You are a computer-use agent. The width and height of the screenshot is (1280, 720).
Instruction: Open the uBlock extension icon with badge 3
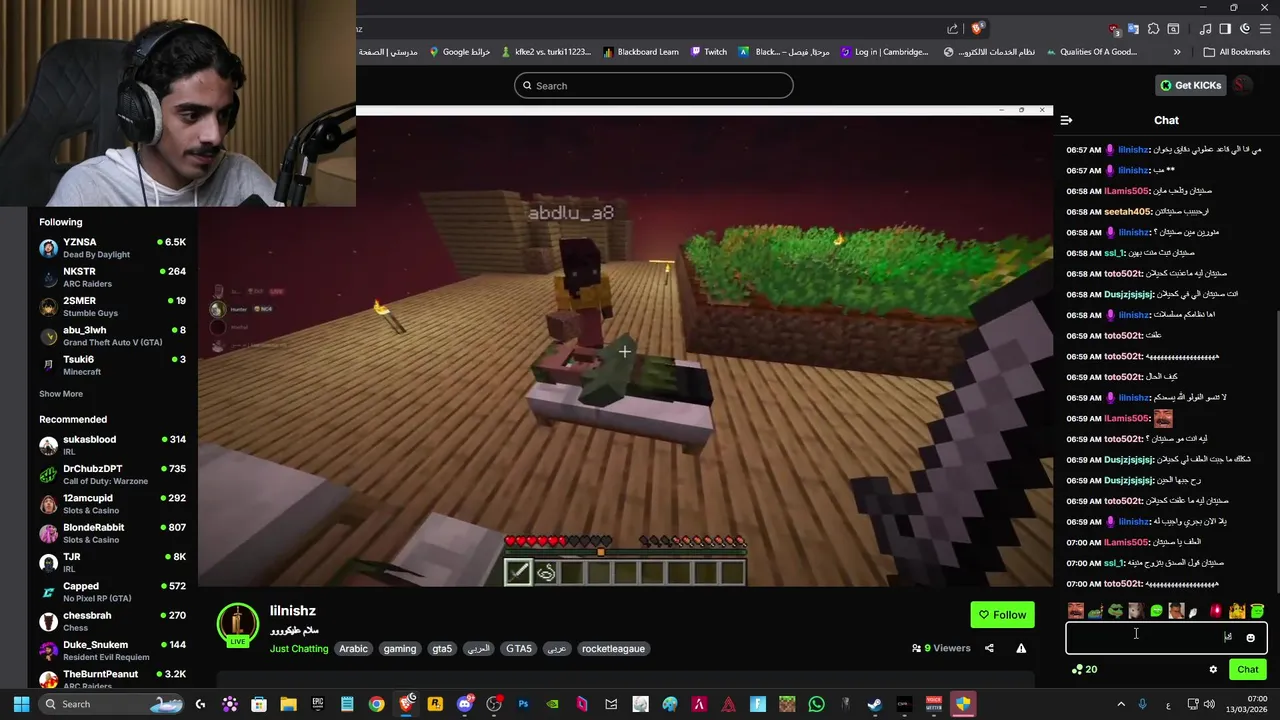click(x=1114, y=29)
